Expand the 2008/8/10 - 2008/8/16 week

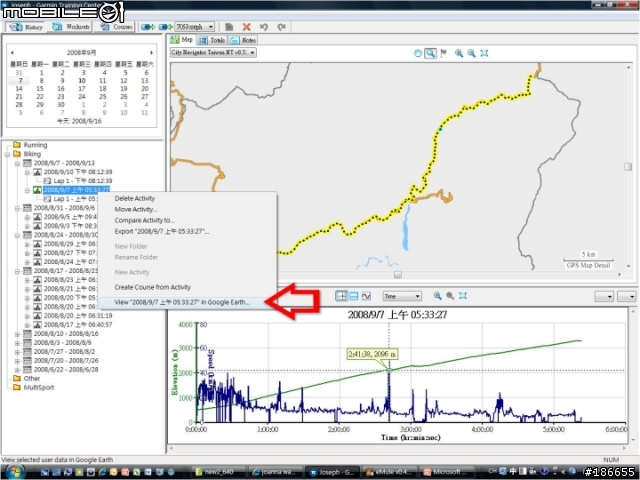17,334
